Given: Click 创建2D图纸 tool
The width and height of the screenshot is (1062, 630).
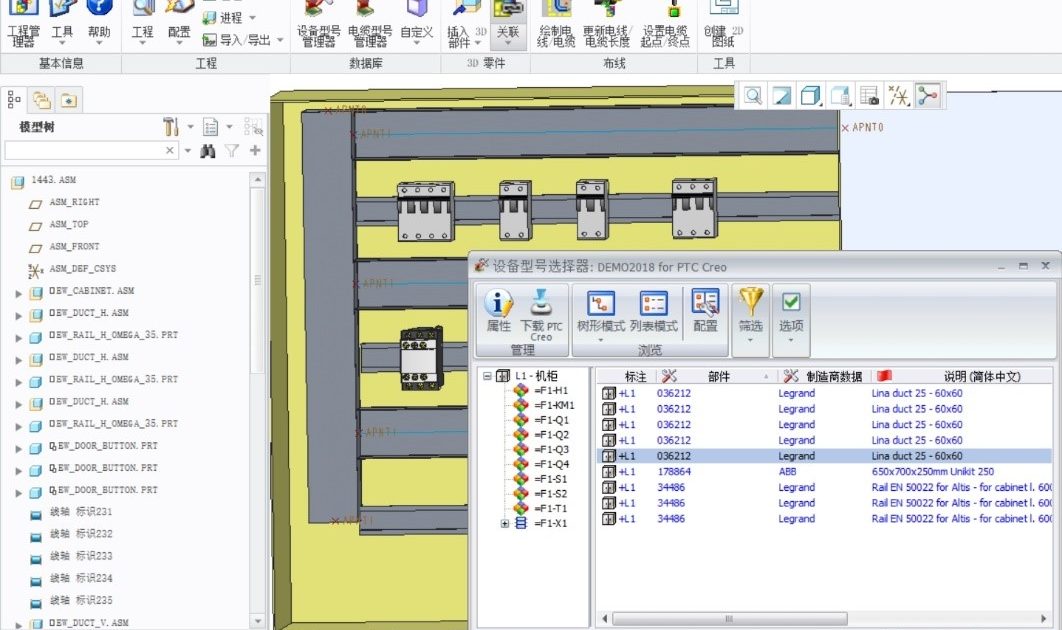Looking at the screenshot, I should click(723, 25).
